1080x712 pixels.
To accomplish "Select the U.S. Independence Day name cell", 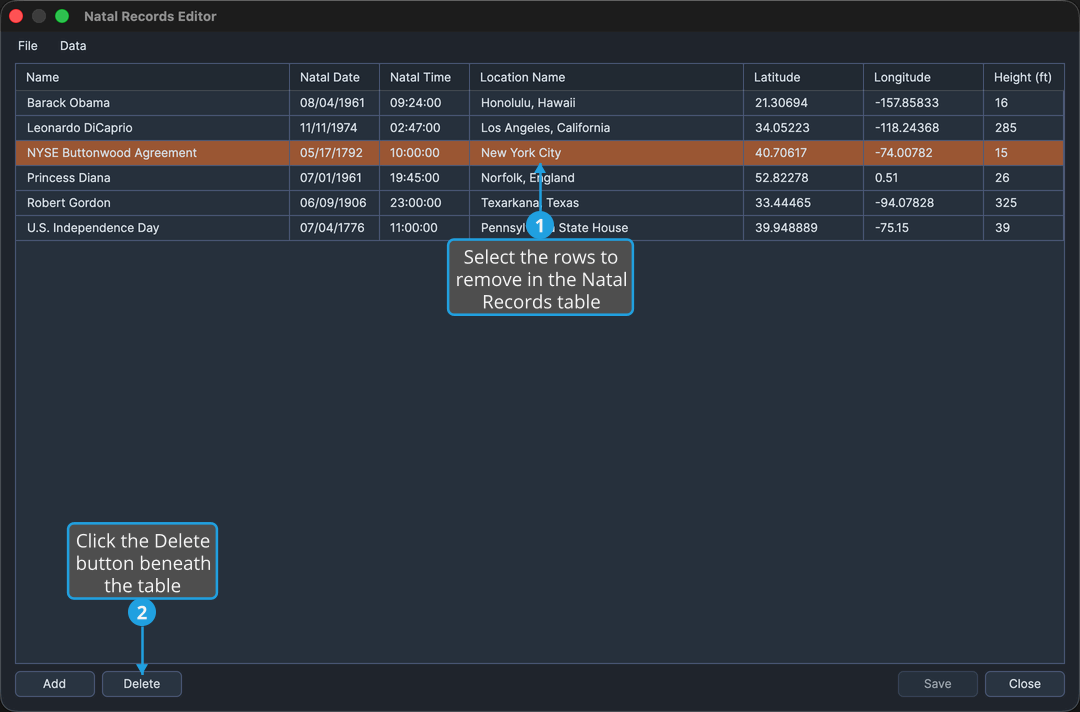I will point(152,228).
